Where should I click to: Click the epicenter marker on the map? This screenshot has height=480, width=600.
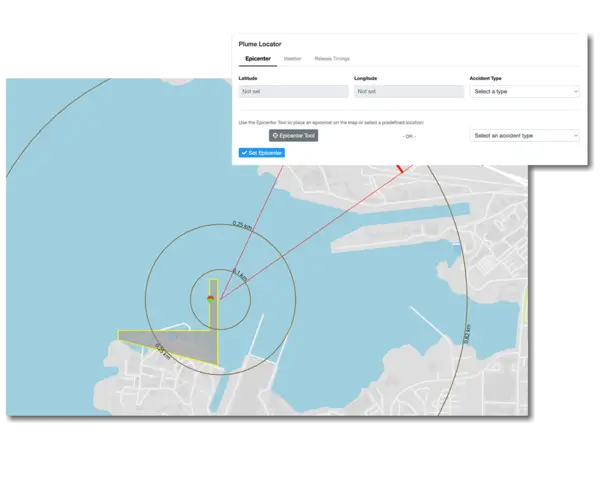pos(210,299)
